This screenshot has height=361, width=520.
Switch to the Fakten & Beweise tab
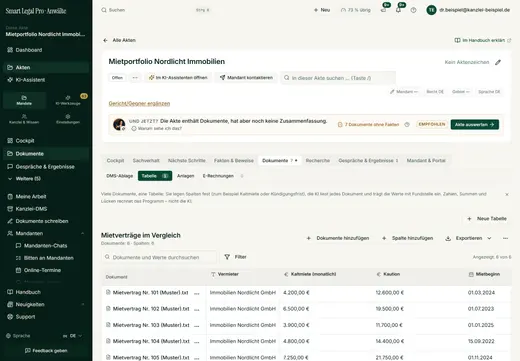(234, 161)
